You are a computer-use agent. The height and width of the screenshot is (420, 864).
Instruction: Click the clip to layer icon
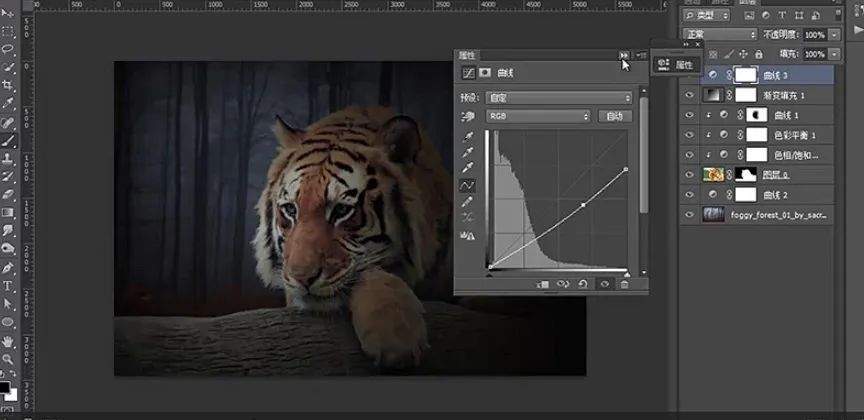pyautogui.click(x=543, y=284)
